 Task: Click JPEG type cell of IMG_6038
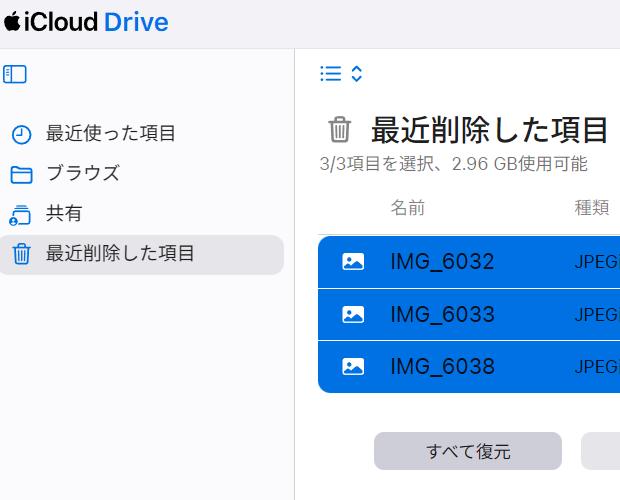pyautogui.click(x=597, y=367)
